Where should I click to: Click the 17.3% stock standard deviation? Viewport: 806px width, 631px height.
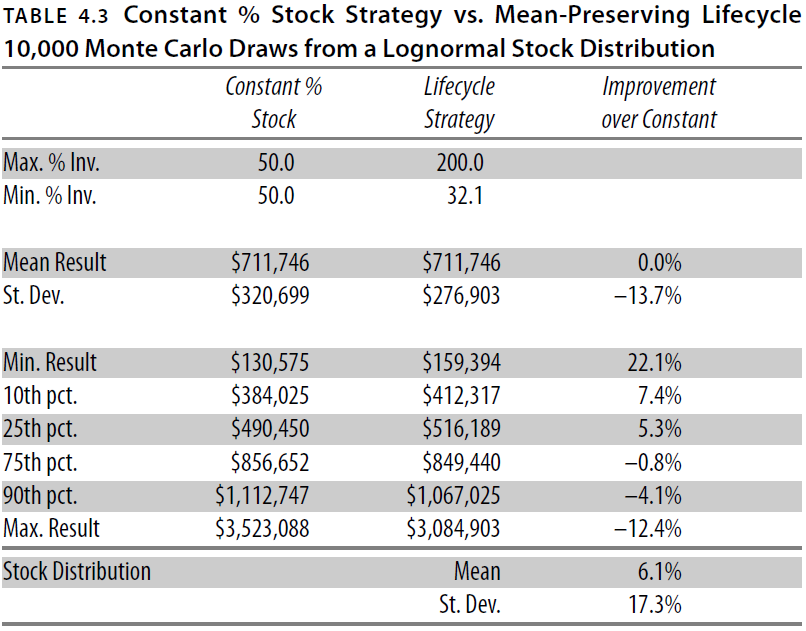pyautogui.click(x=657, y=604)
